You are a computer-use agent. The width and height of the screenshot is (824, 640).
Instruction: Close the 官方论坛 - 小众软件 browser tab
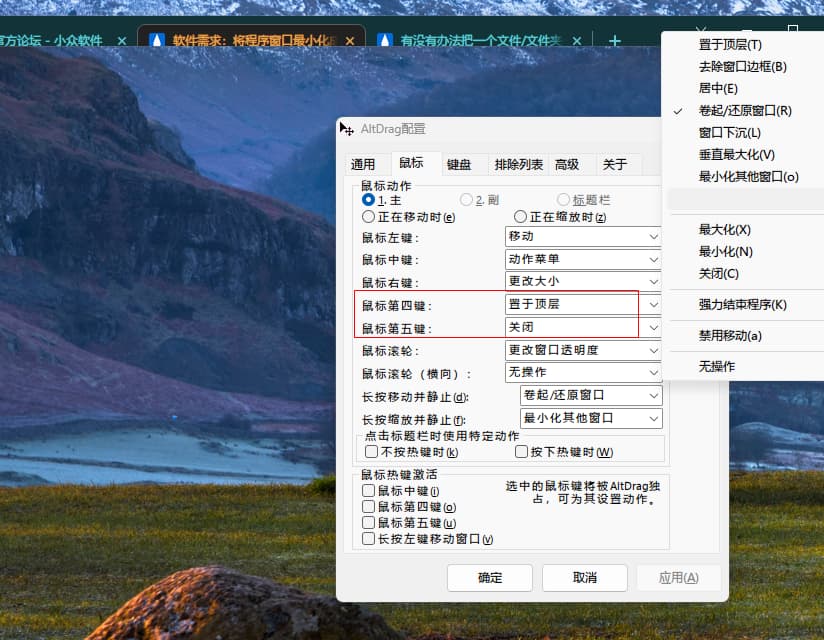(122, 42)
